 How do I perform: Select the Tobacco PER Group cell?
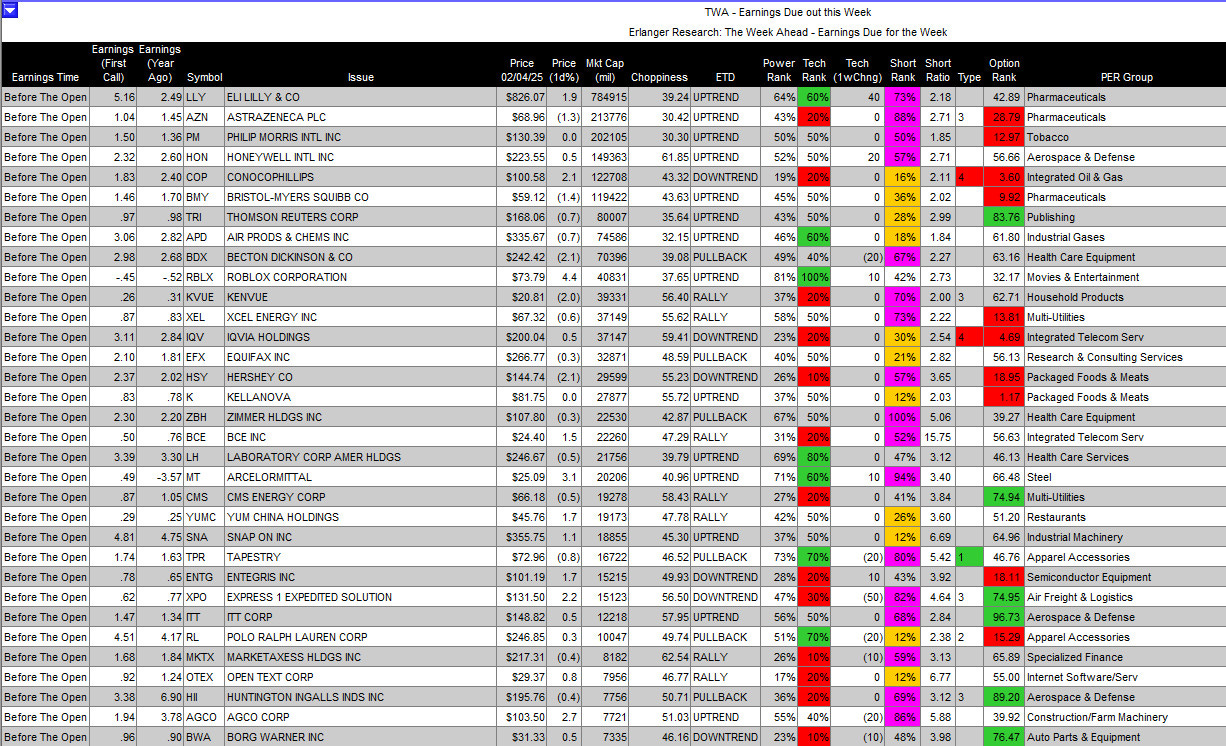tap(1125, 137)
